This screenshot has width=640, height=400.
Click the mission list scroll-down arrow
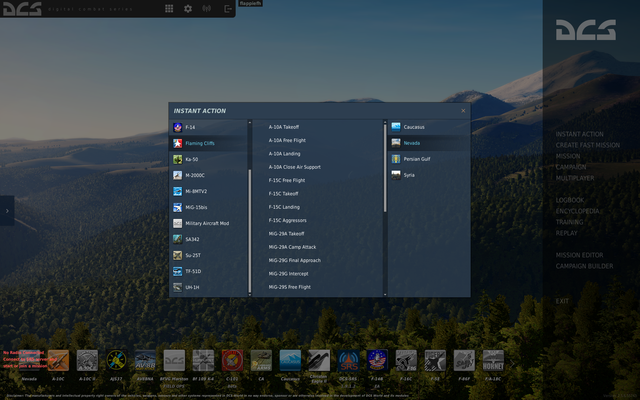click(x=385, y=294)
